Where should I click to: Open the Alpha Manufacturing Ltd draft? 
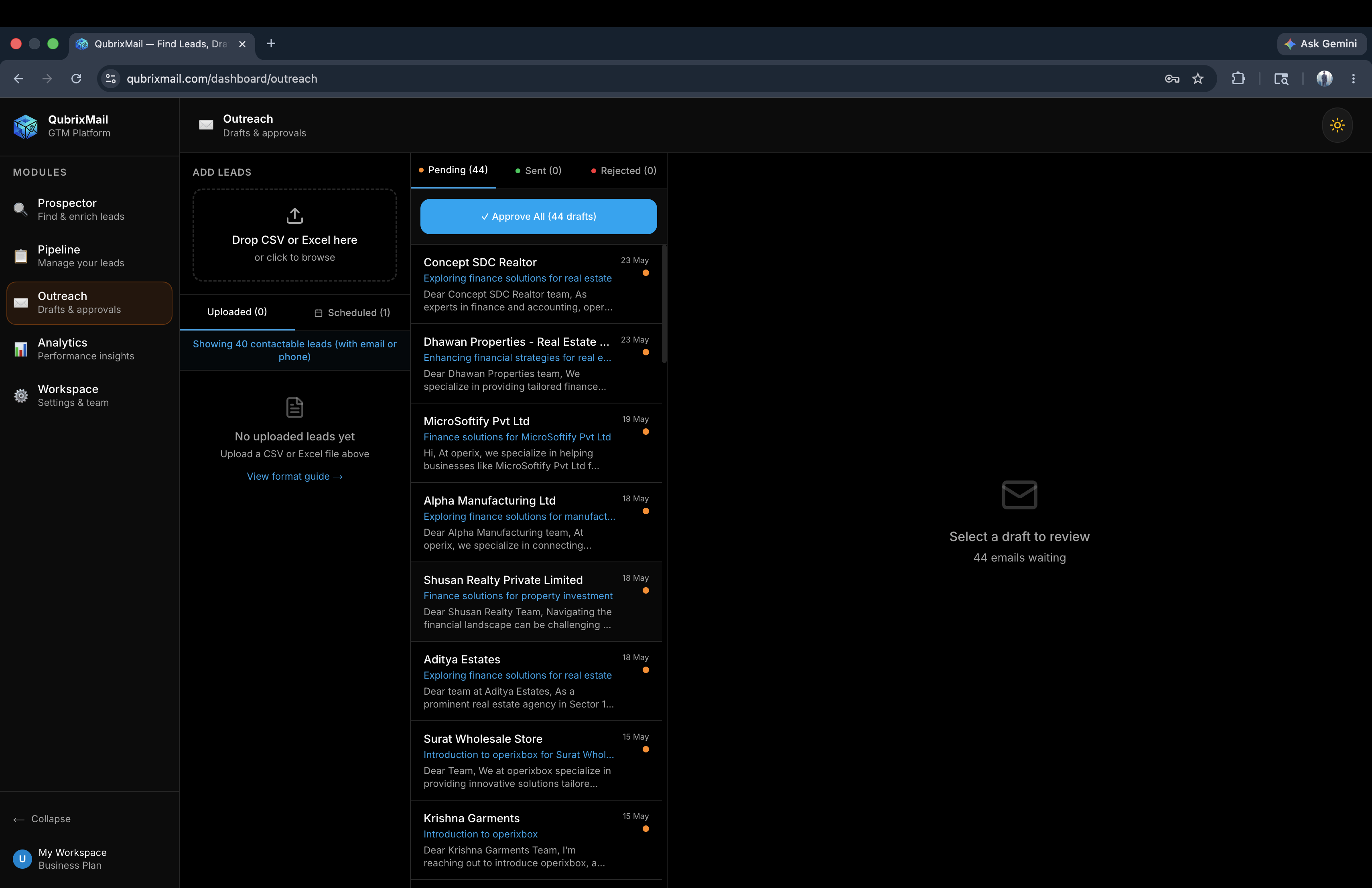[x=536, y=523]
